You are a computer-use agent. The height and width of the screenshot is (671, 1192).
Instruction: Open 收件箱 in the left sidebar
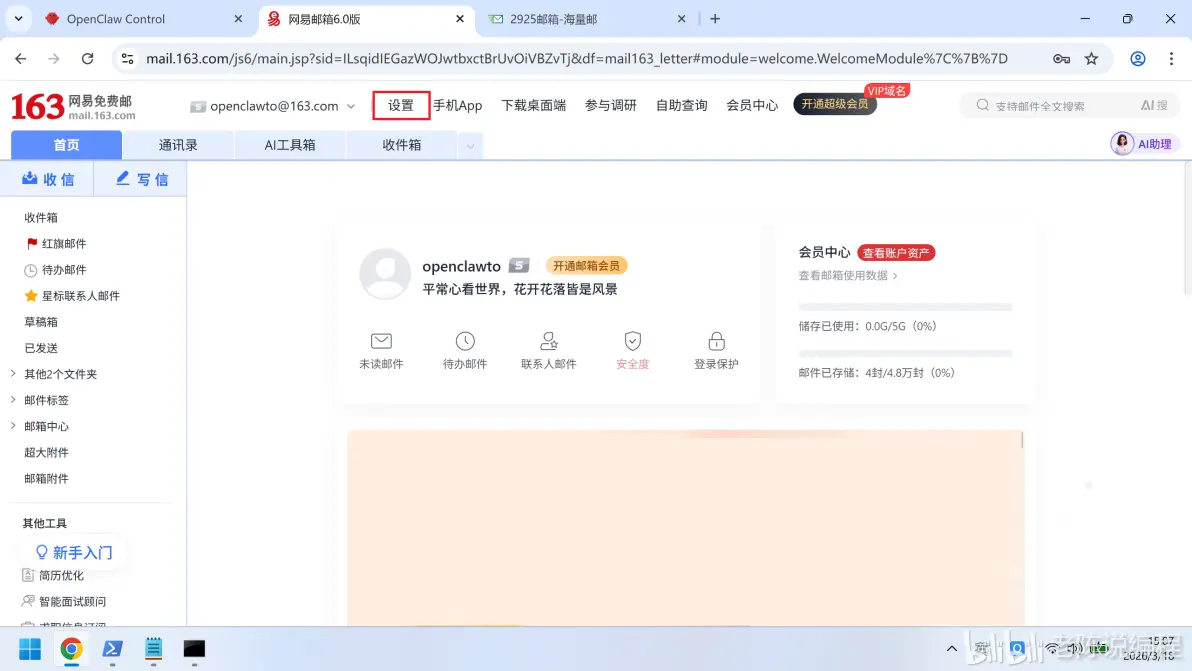coord(41,217)
